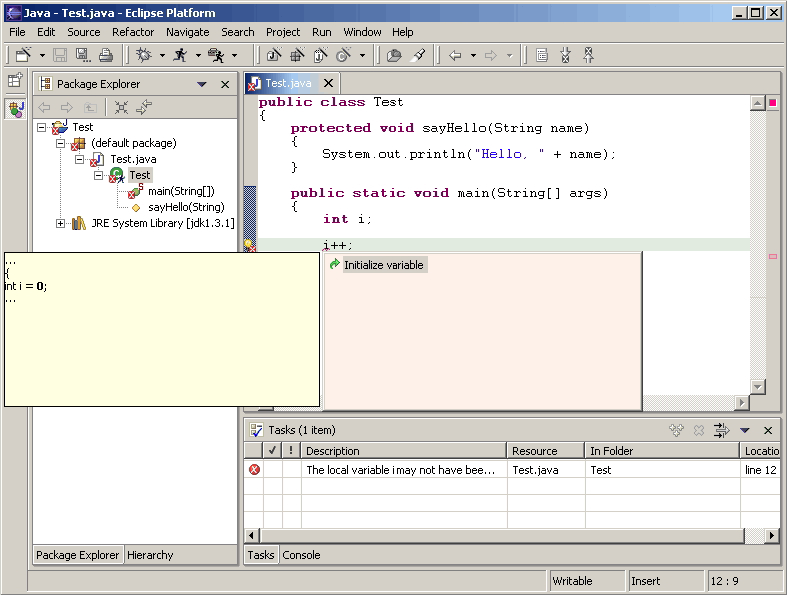Click the Print toolbar icon
This screenshot has height=595, width=787.
coord(105,55)
